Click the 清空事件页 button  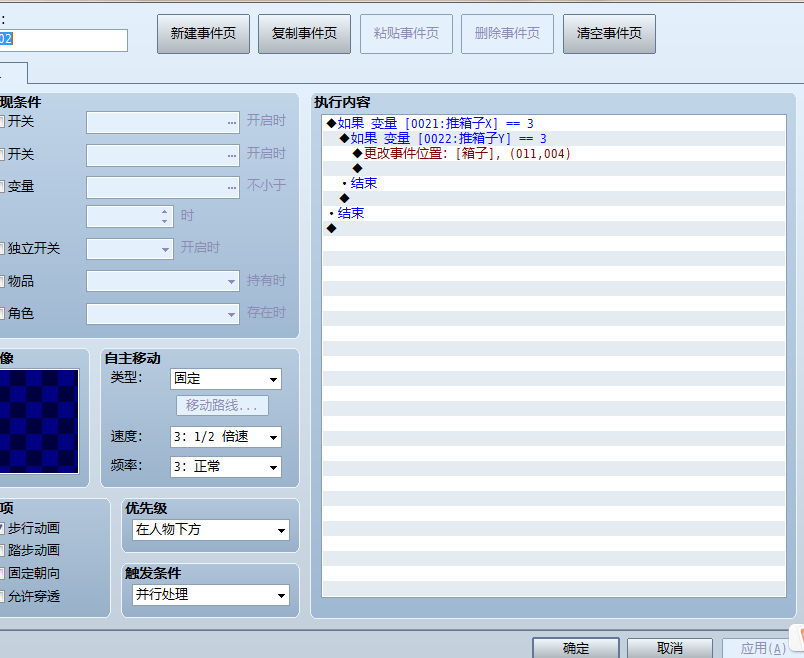609,34
